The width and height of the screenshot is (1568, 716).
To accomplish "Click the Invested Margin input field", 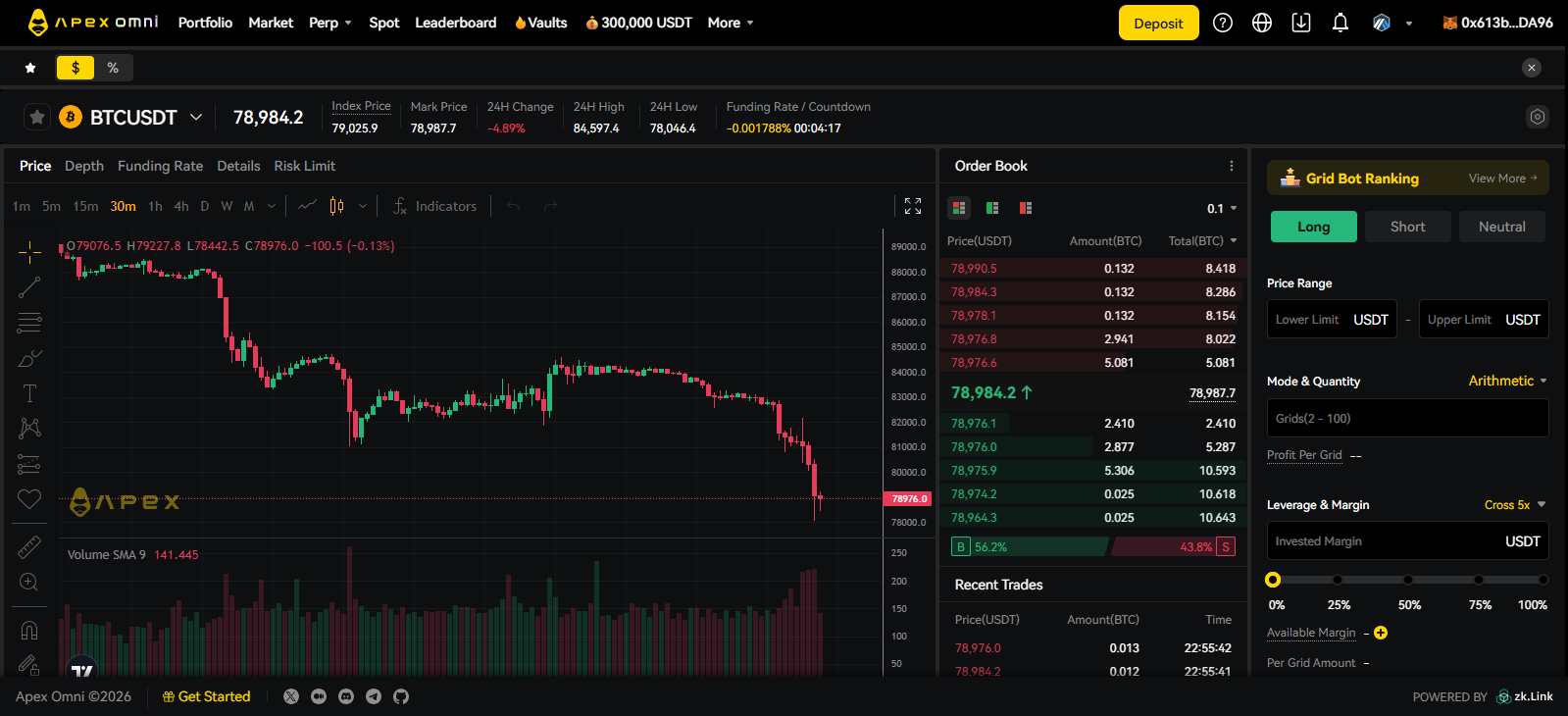I will click(x=1383, y=541).
